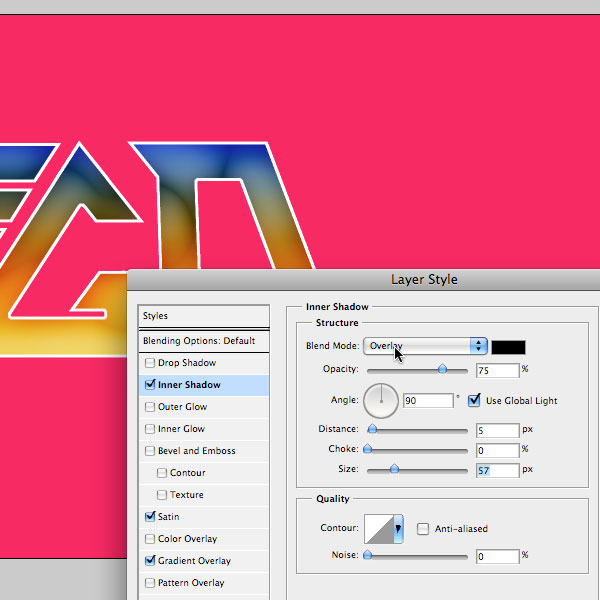Click the Angle value field showing 90
Image resolution: width=600 pixels, height=600 pixels.
[x=428, y=401]
